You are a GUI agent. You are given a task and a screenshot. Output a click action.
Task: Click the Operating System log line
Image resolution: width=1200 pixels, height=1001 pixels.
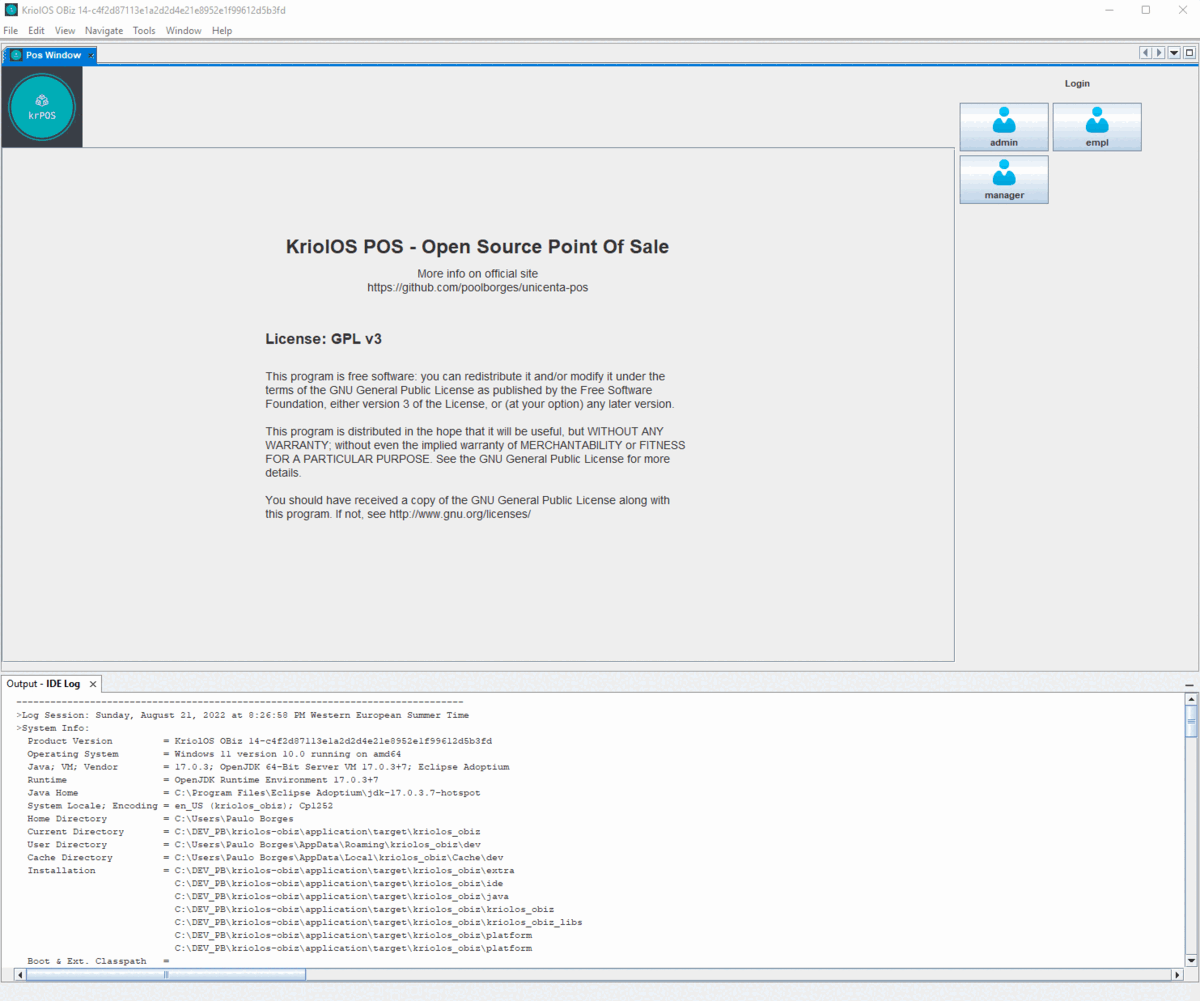pyautogui.click(x=214, y=754)
